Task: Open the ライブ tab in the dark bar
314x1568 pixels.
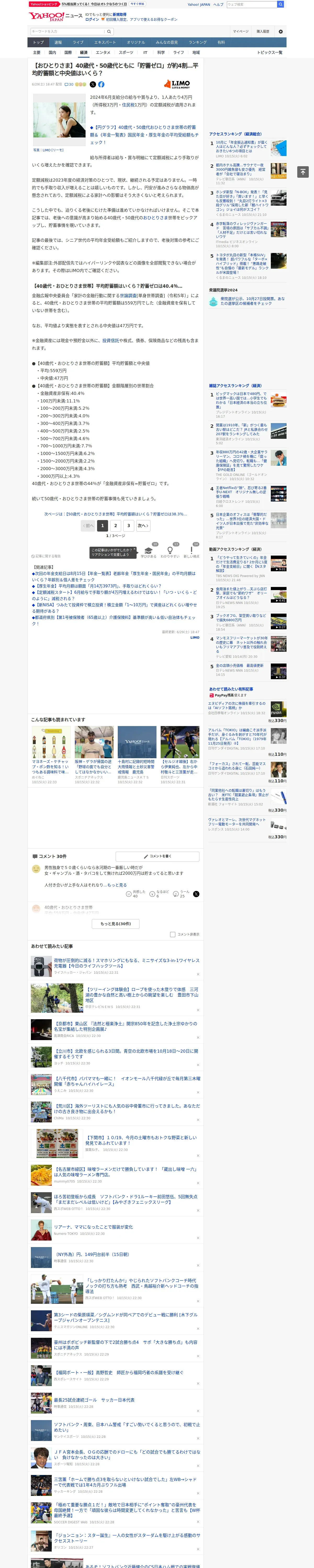Action: tap(78, 43)
